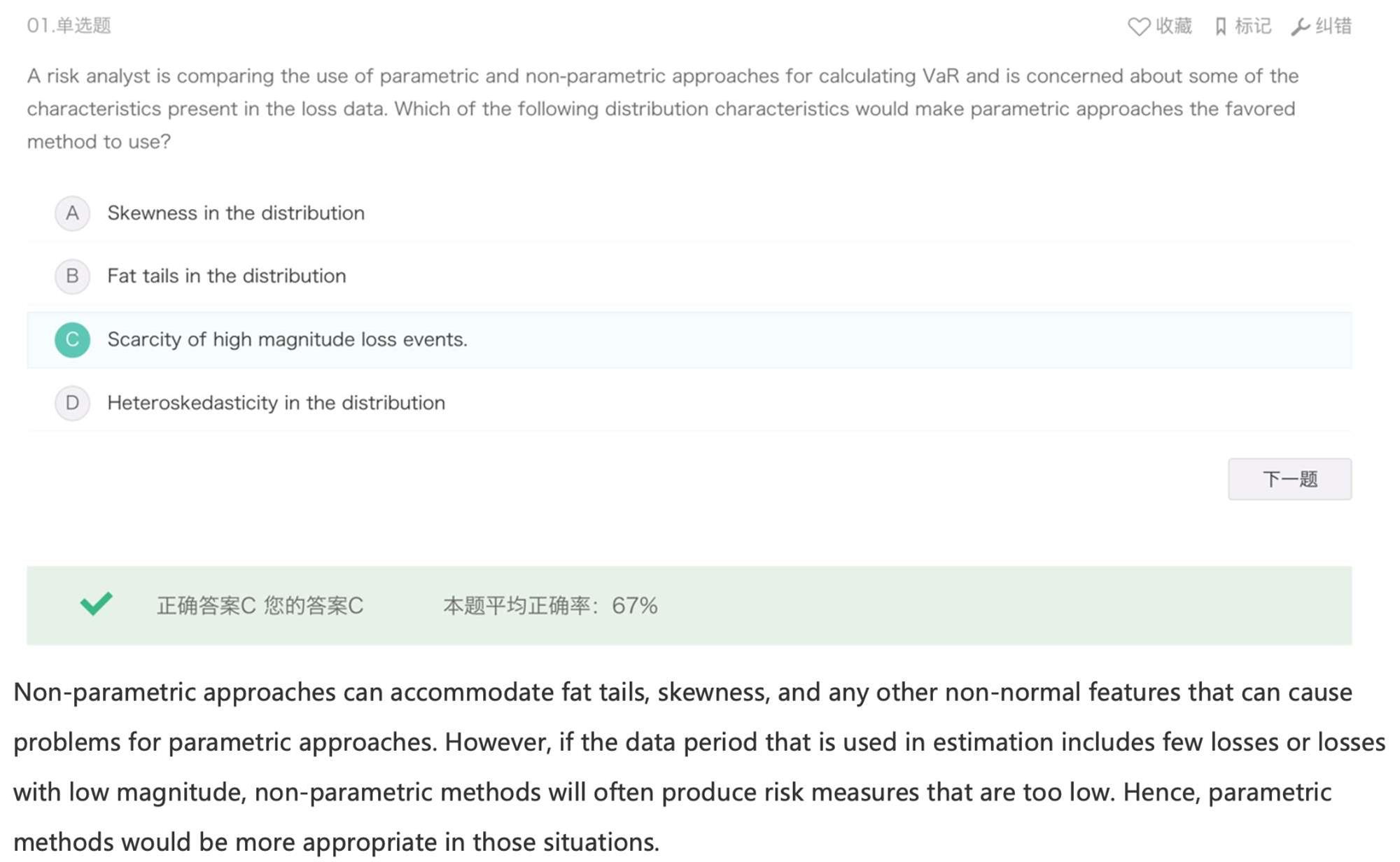Image resolution: width=1400 pixels, height=862 pixels.
Task: Go to next question with 下一题
Action: (x=1289, y=479)
